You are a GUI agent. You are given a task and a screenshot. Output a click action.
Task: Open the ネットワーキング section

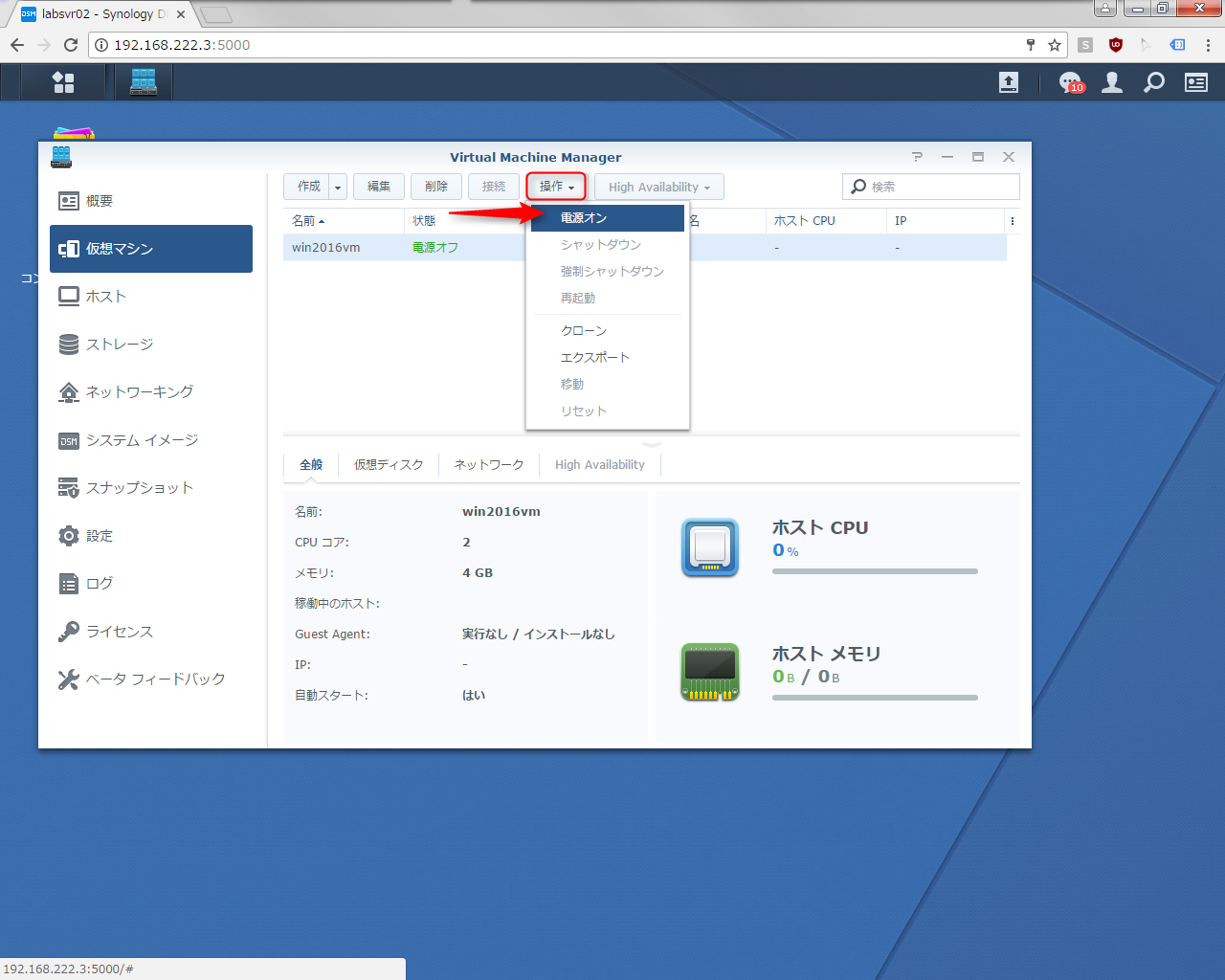(151, 392)
